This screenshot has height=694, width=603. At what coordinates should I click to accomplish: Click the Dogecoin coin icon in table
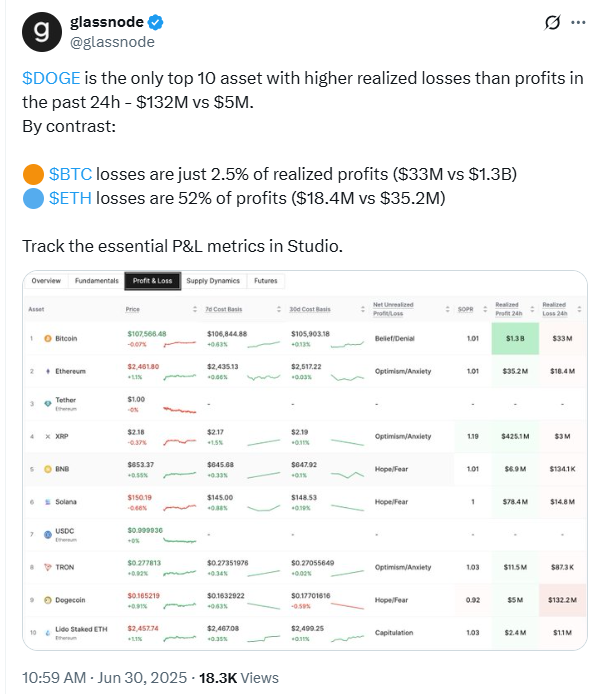pyautogui.click(x=47, y=600)
